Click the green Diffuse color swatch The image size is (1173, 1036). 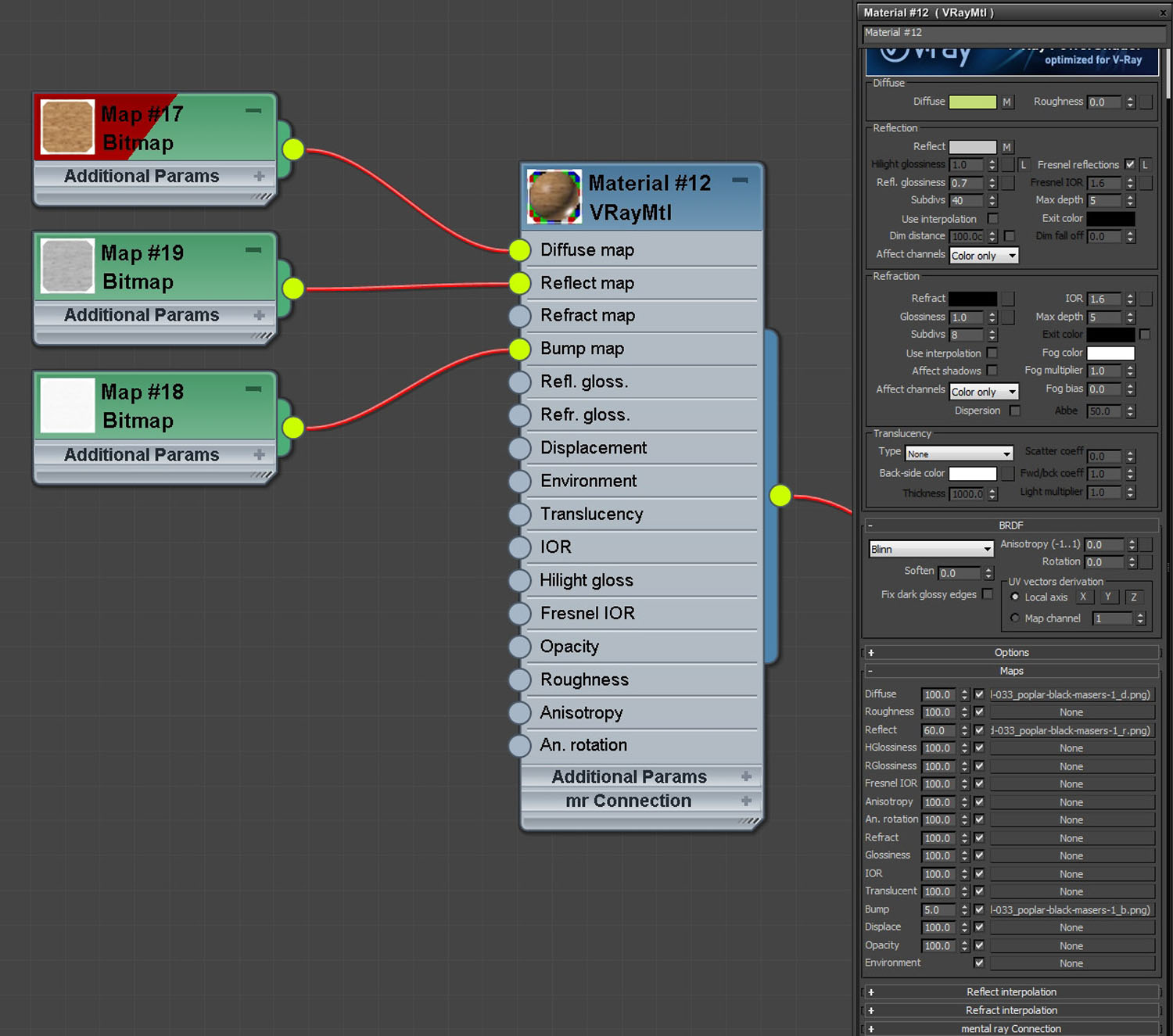click(x=972, y=102)
